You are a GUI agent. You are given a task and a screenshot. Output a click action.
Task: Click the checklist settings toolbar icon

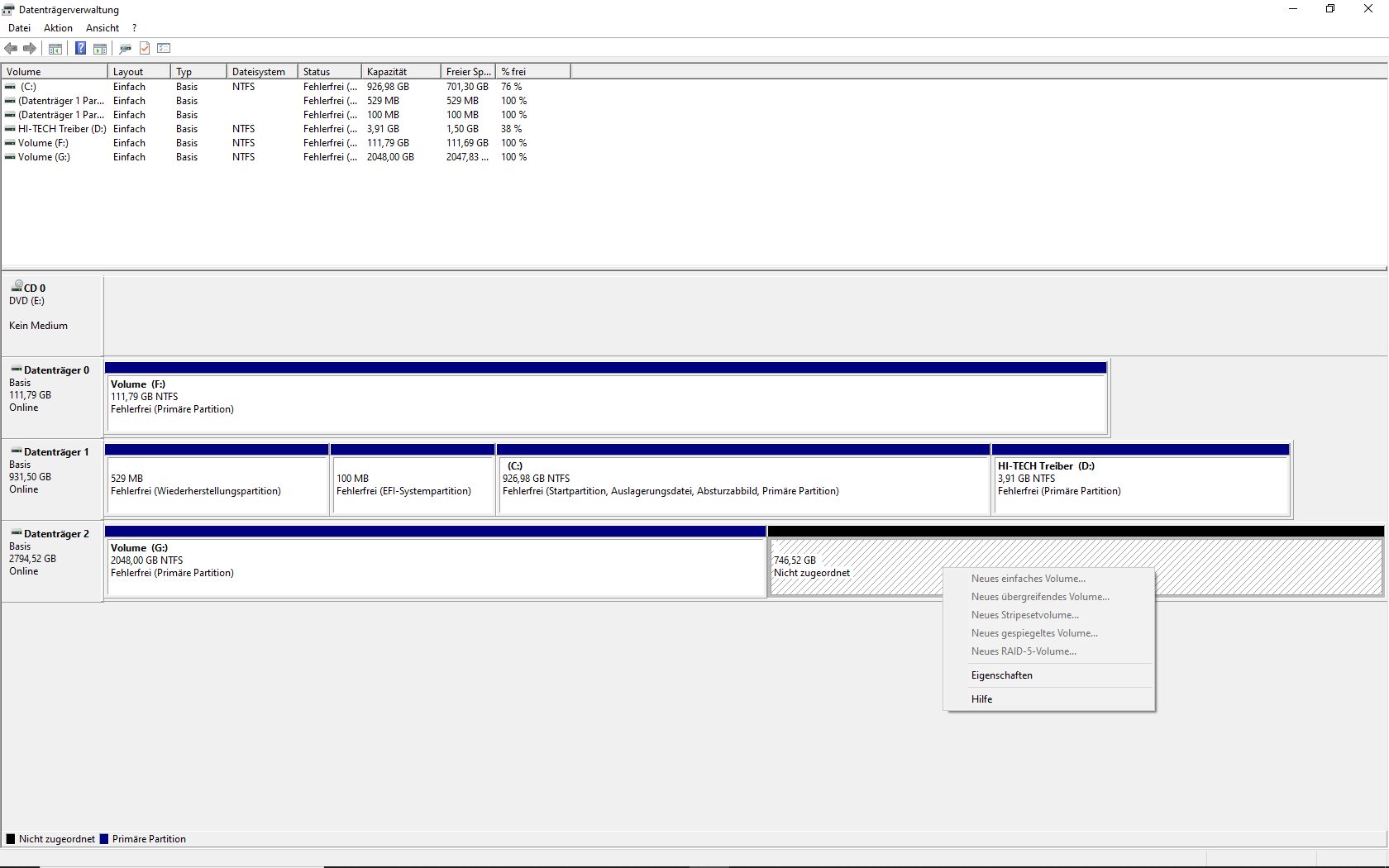tap(164, 49)
